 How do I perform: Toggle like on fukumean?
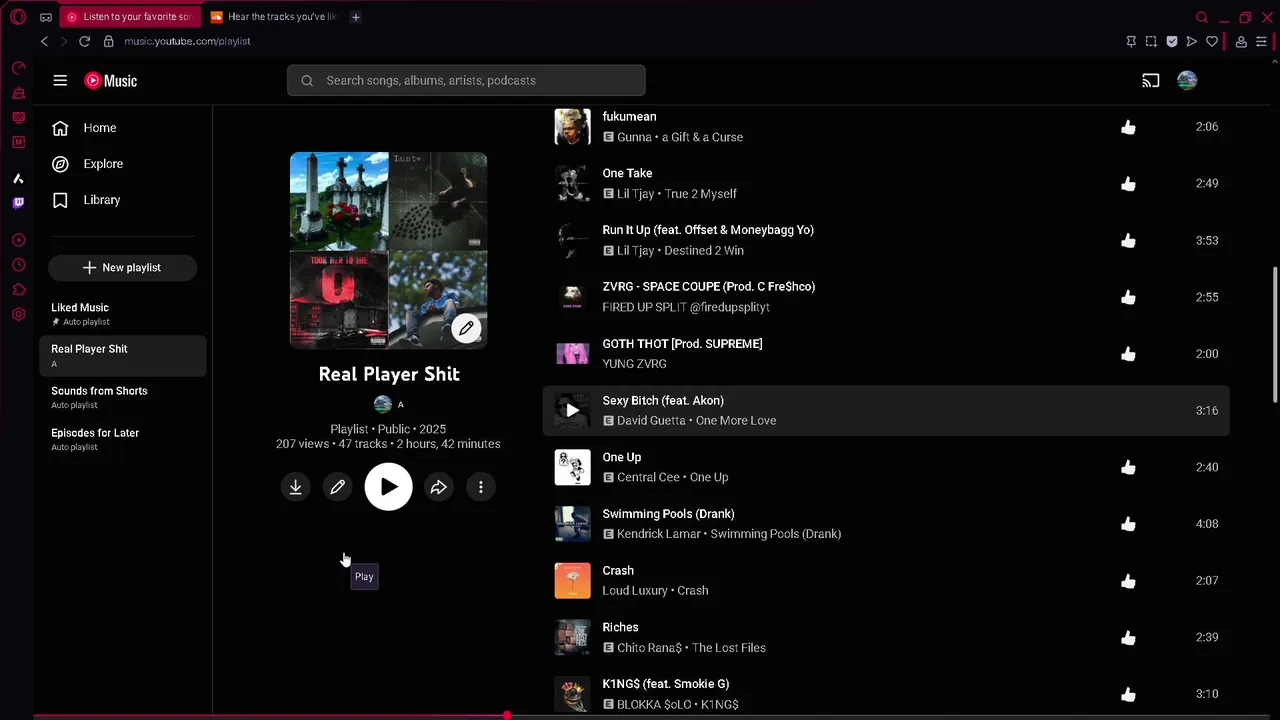point(1128,127)
